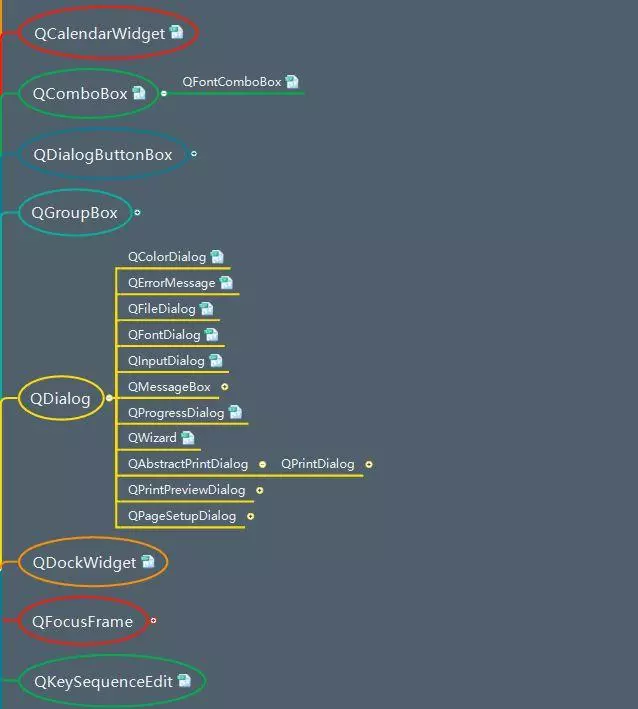Expand the QMessageBox subtopics

tap(225, 387)
